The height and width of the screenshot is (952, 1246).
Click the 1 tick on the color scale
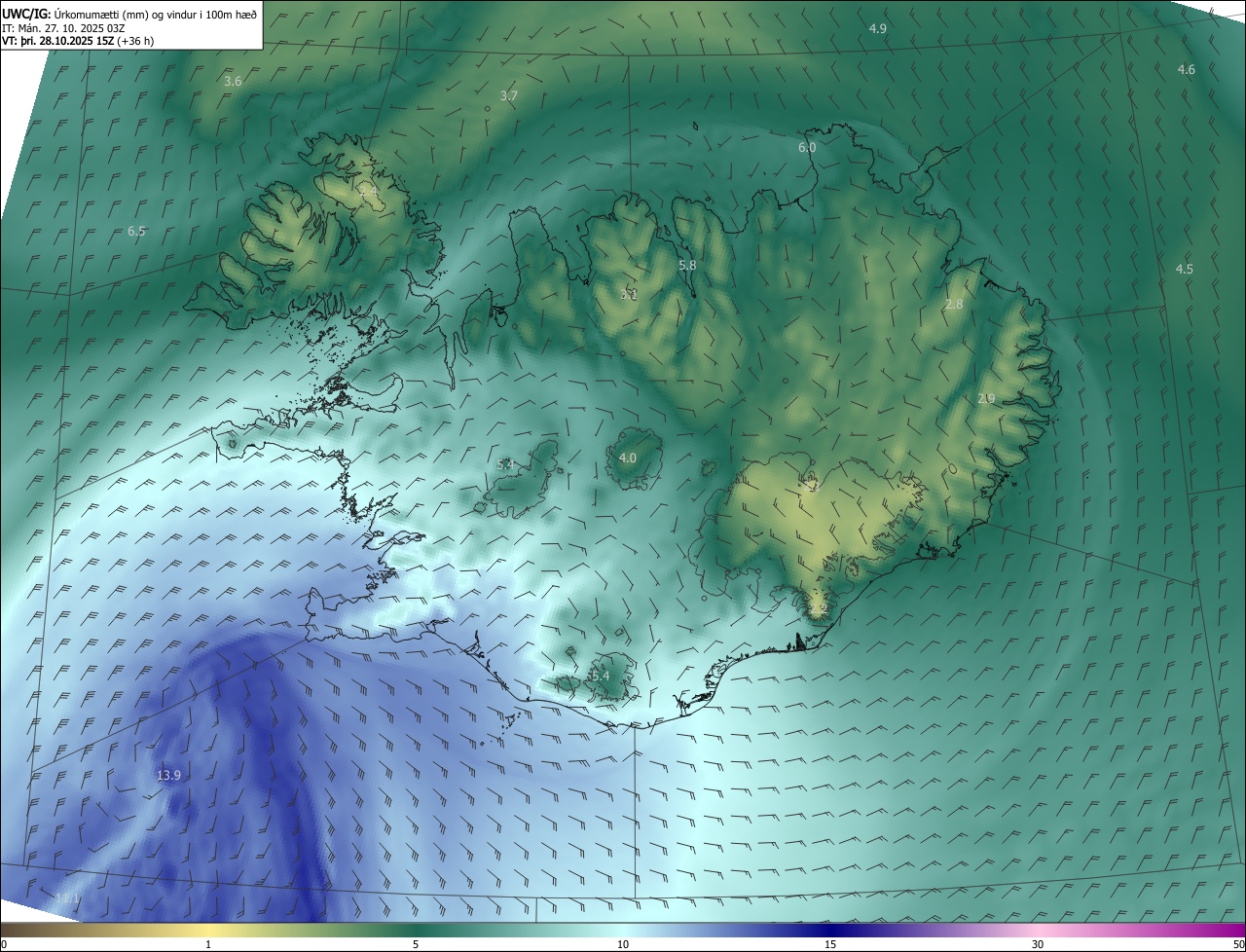pyautogui.click(x=209, y=944)
